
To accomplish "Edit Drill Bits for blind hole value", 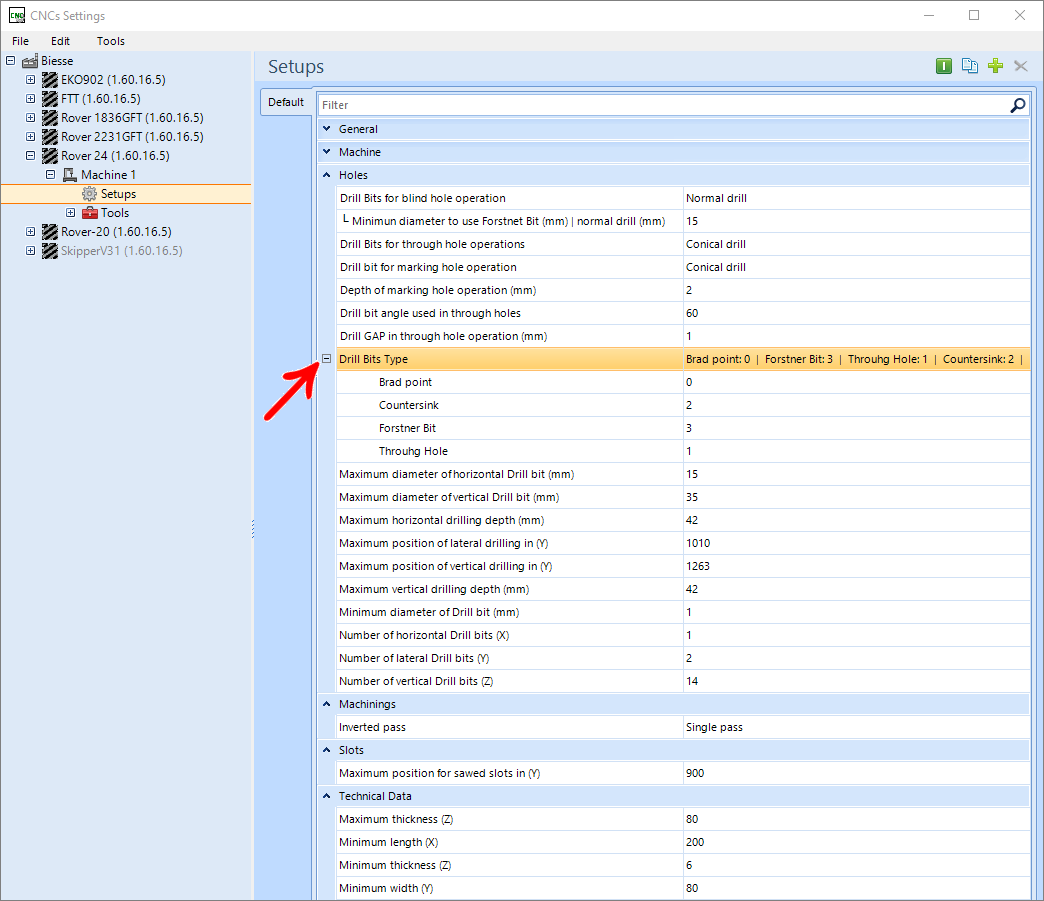I will pyautogui.click(x=856, y=198).
